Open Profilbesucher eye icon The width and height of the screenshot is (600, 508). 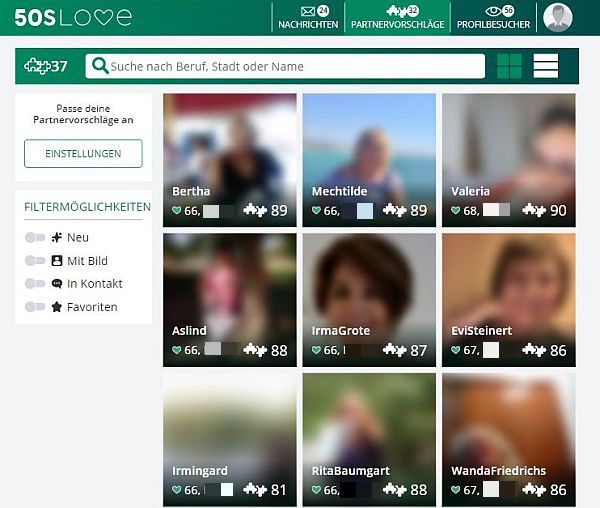coord(492,11)
